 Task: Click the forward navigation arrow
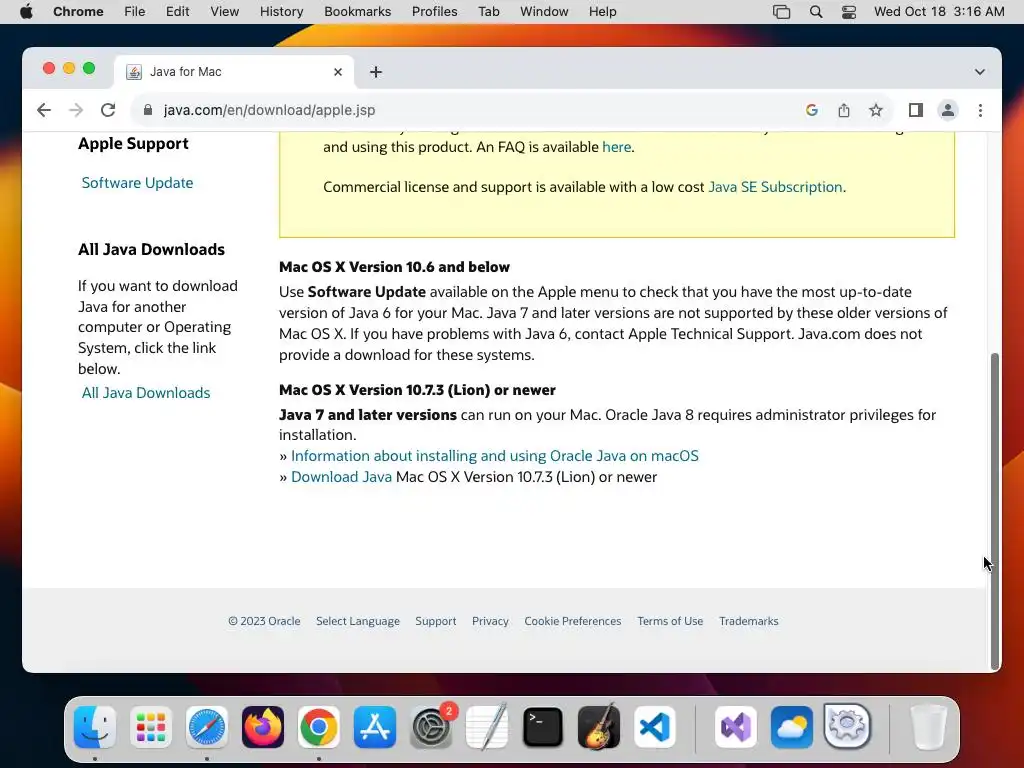[x=76, y=110]
